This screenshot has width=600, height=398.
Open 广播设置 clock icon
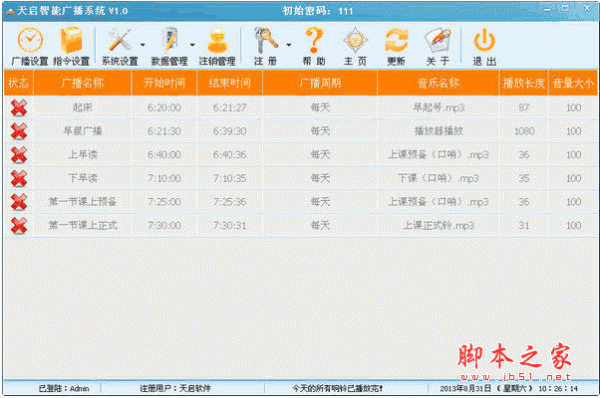30,40
